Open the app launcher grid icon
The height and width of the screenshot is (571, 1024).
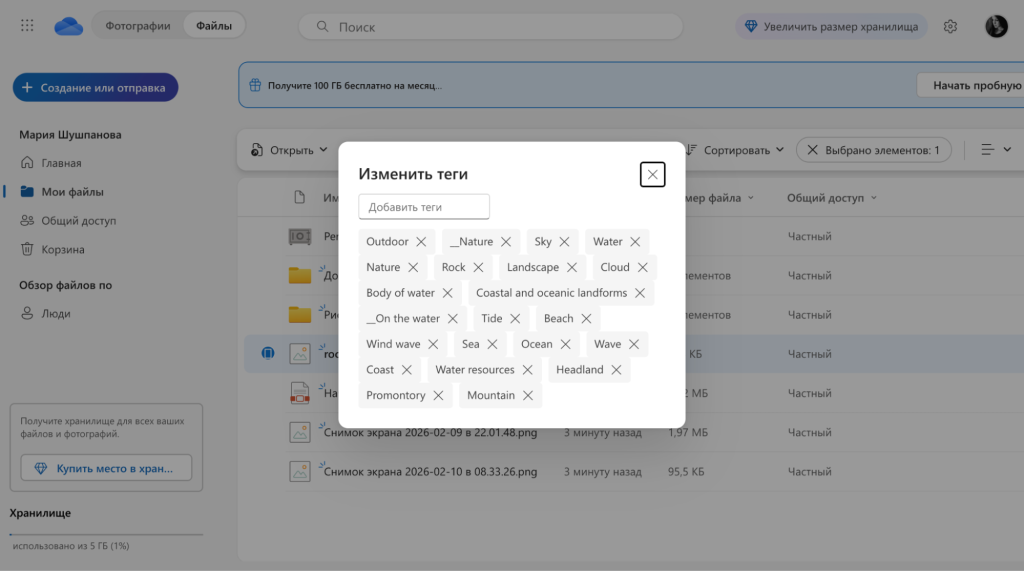[27, 26]
